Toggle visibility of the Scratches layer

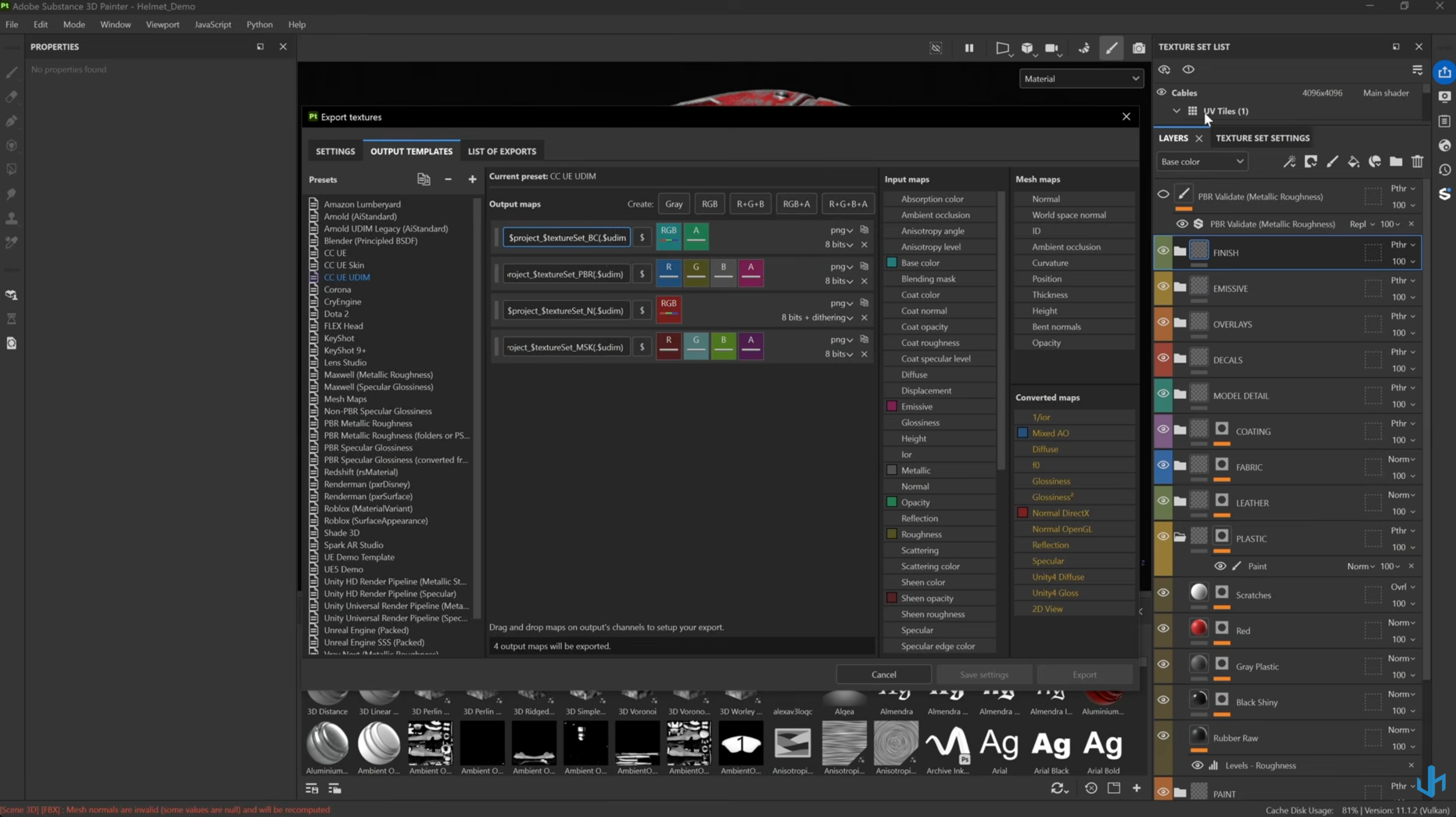pyautogui.click(x=1163, y=592)
